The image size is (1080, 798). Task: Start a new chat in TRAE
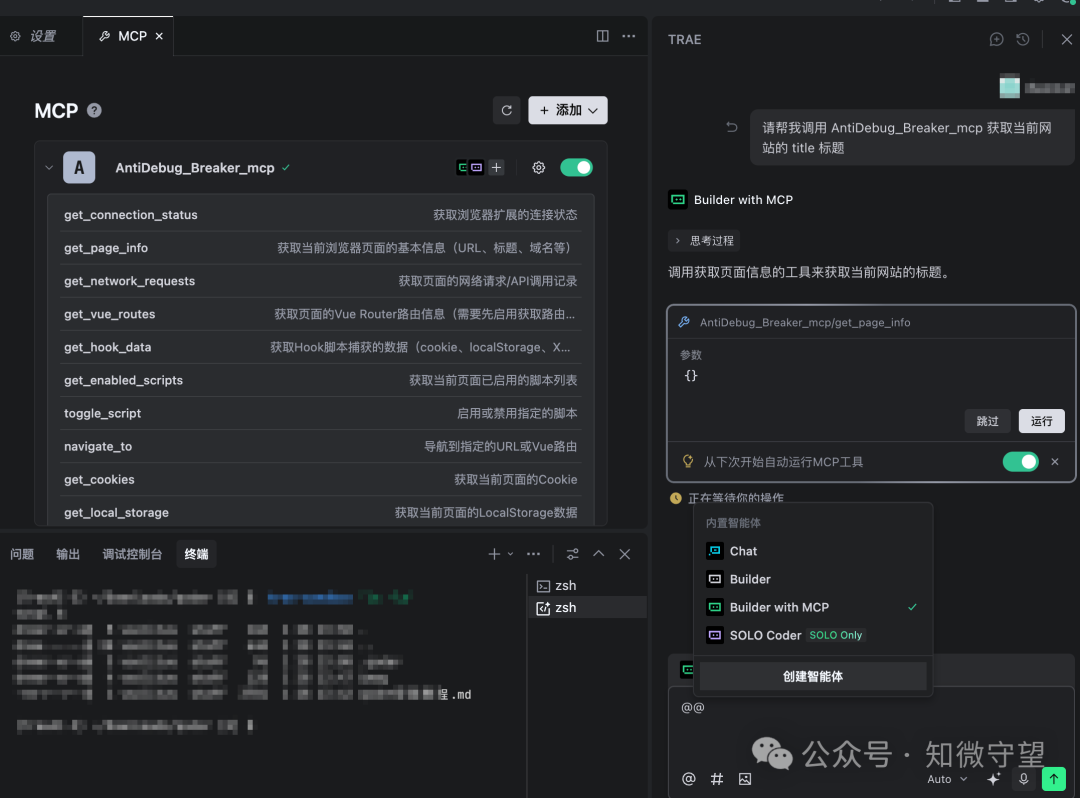pos(996,39)
